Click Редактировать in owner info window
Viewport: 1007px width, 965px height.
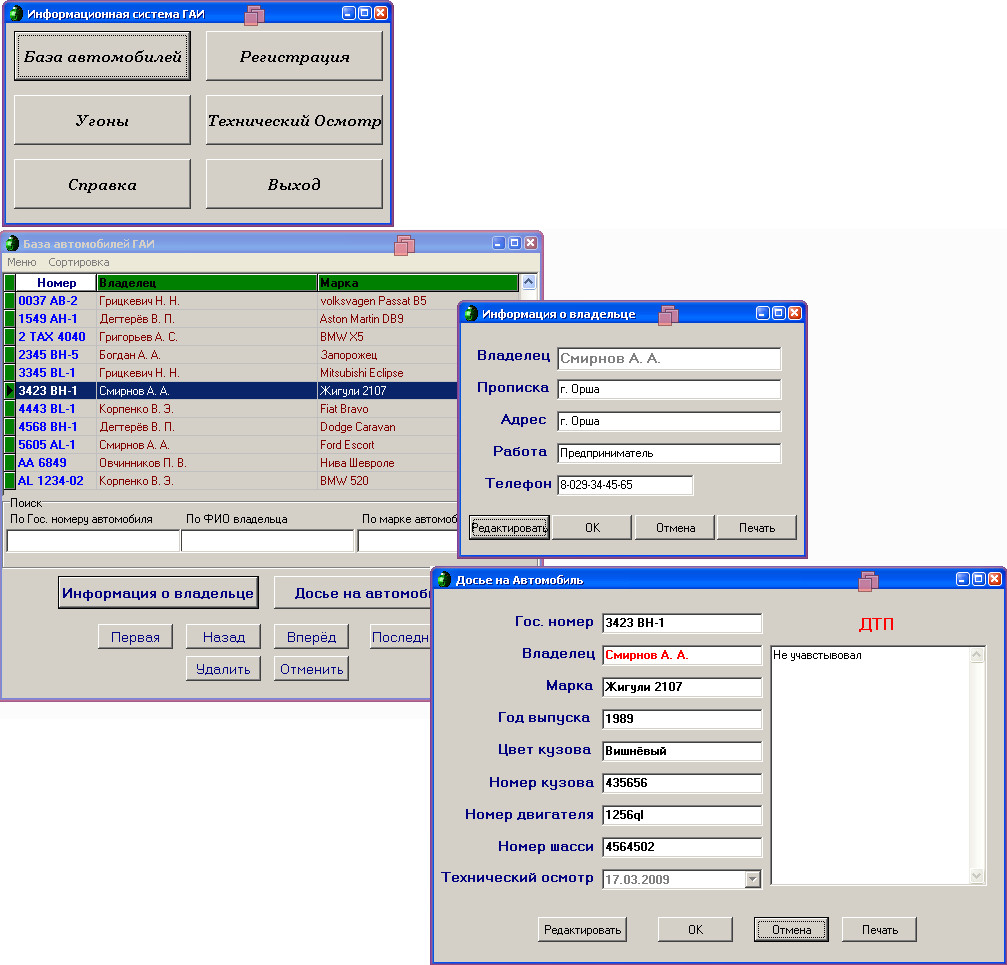pos(509,528)
